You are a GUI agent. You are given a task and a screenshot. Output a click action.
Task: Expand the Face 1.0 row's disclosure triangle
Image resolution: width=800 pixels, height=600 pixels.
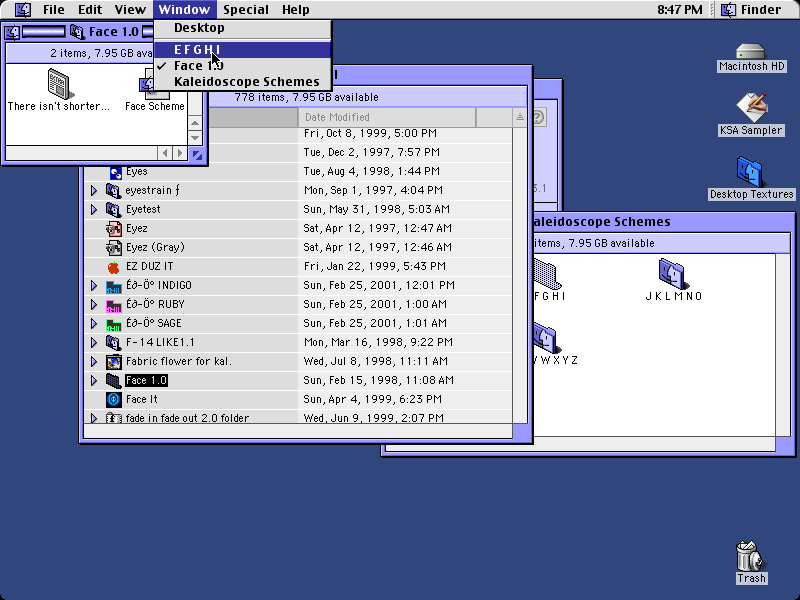[x=94, y=381]
